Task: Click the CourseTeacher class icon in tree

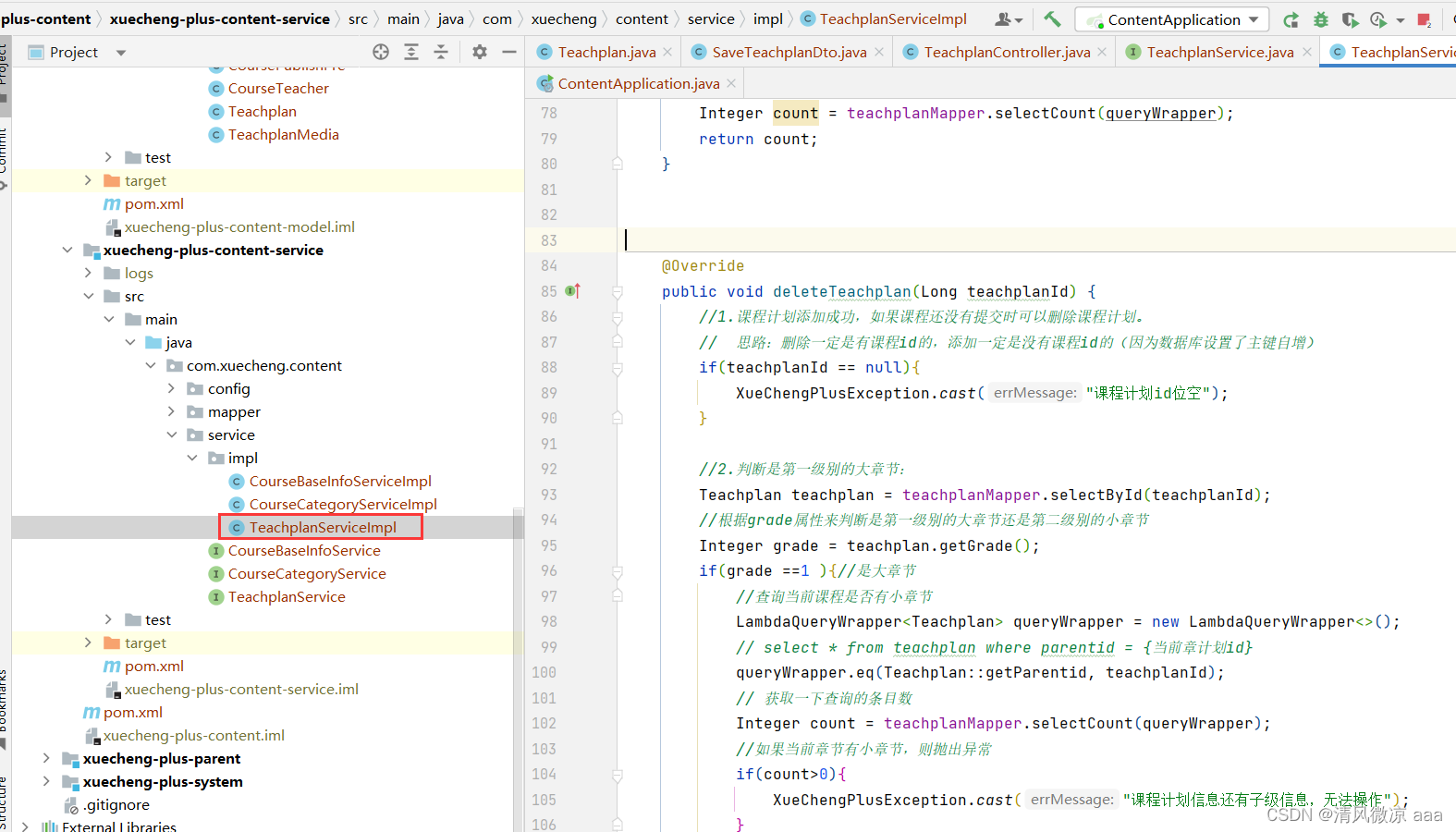Action: tap(216, 89)
